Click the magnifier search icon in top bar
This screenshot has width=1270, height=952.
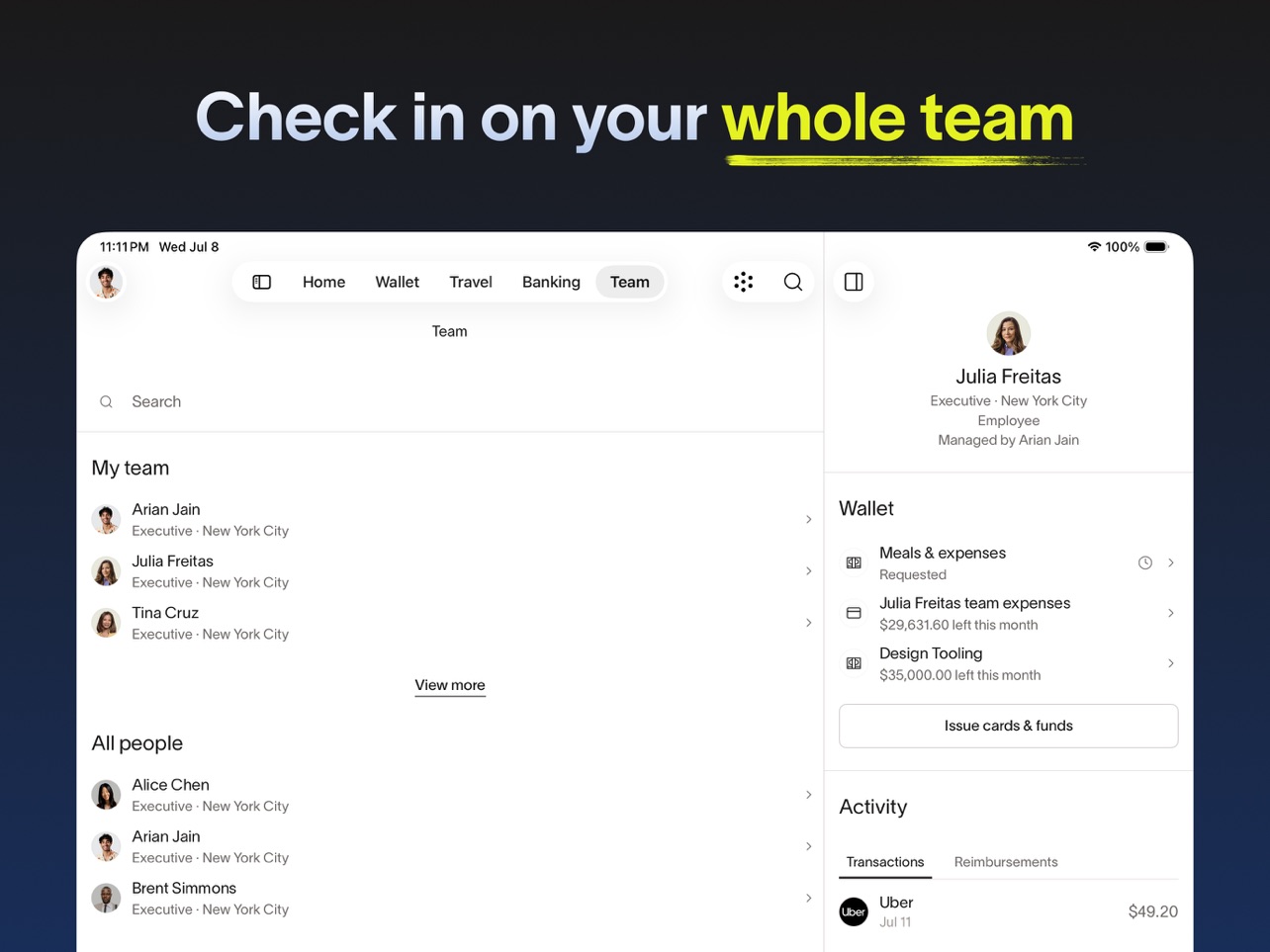pyautogui.click(x=793, y=282)
